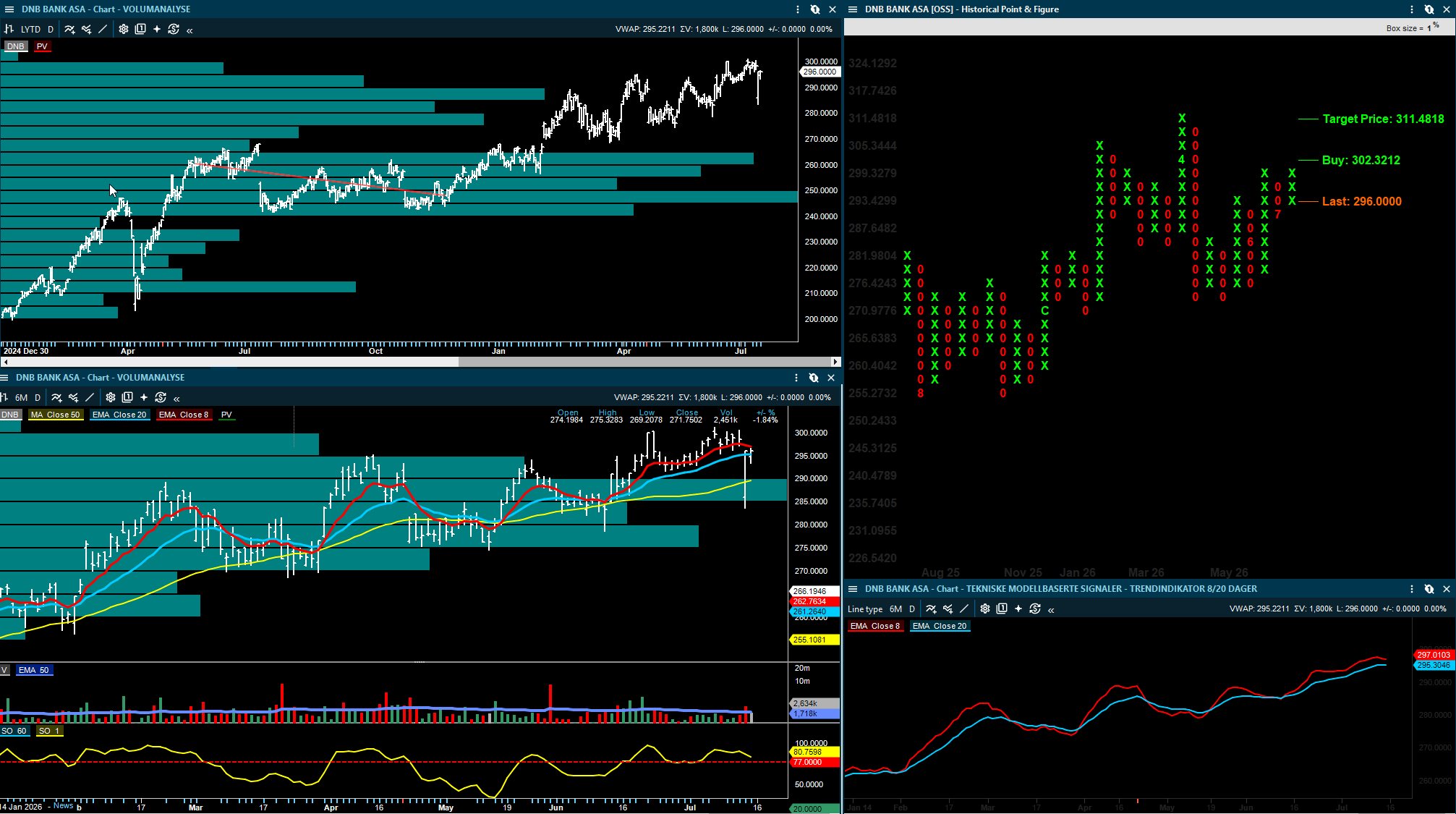Add indicator in TRENDINDIKATOR chart toolbar
This screenshot has height=814, width=1456.
(931, 609)
